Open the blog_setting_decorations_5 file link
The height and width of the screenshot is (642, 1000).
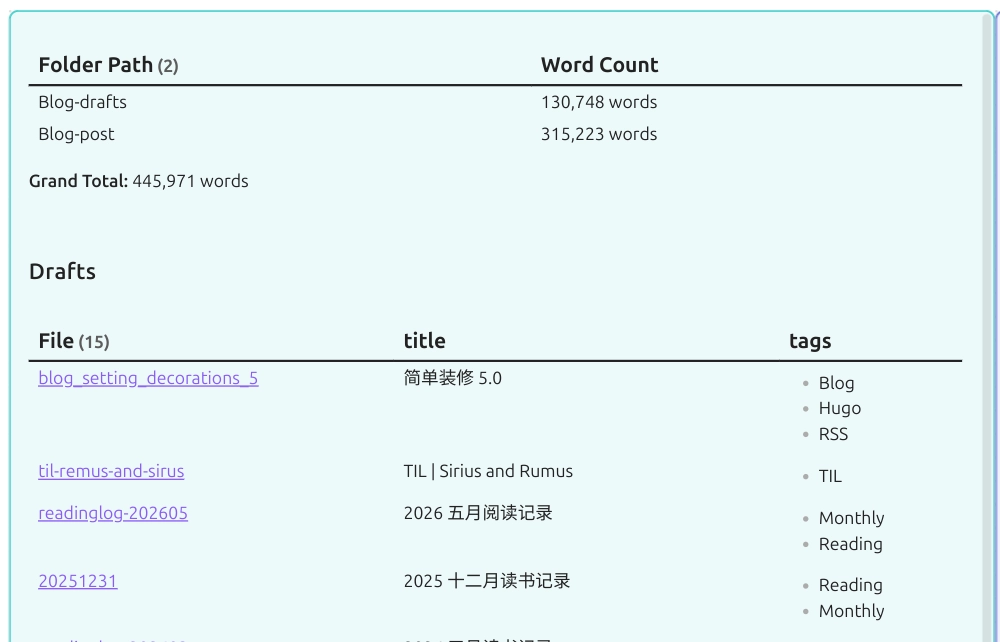pos(148,378)
